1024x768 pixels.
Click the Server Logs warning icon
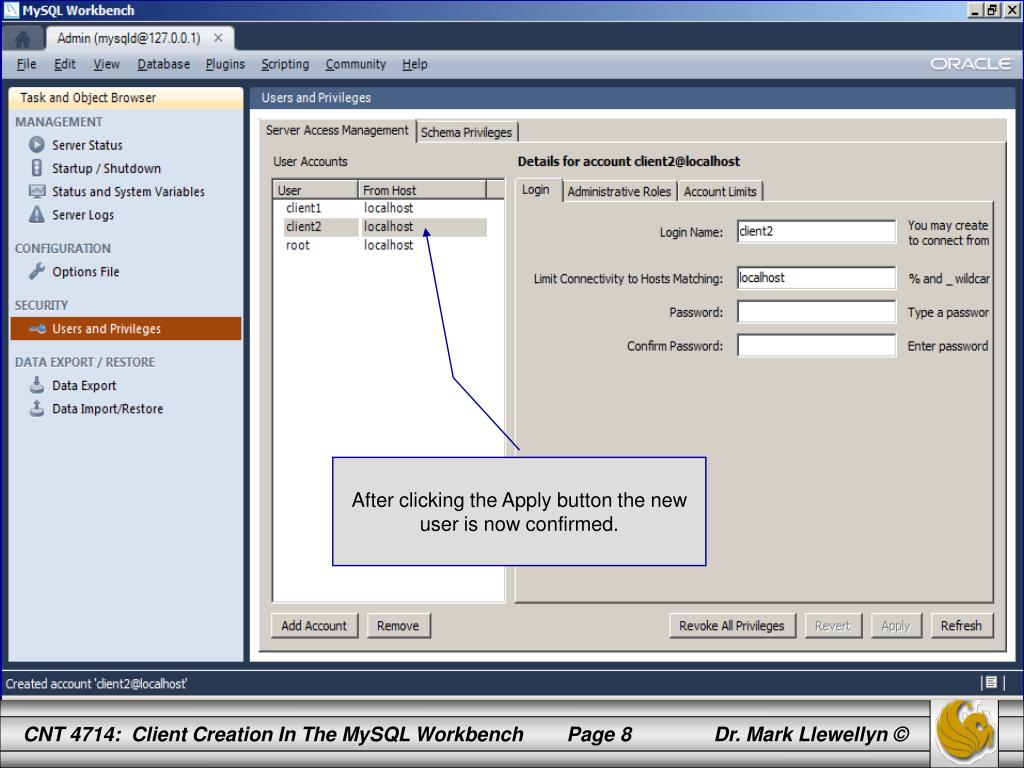coord(37,214)
